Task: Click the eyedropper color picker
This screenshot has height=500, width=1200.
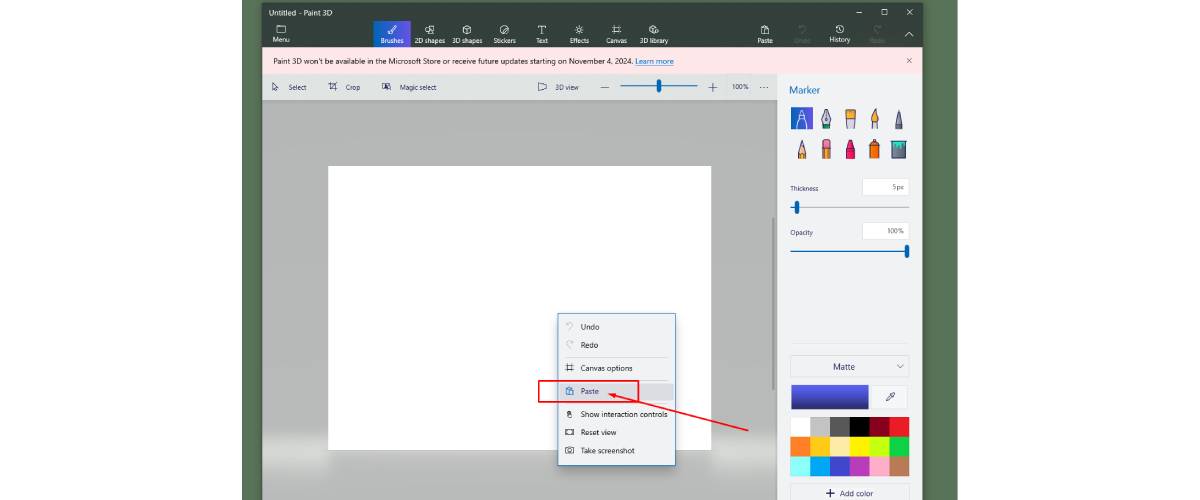Action: pos(890,397)
